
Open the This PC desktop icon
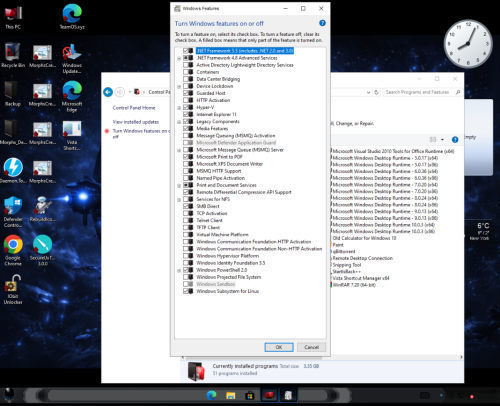13,17
